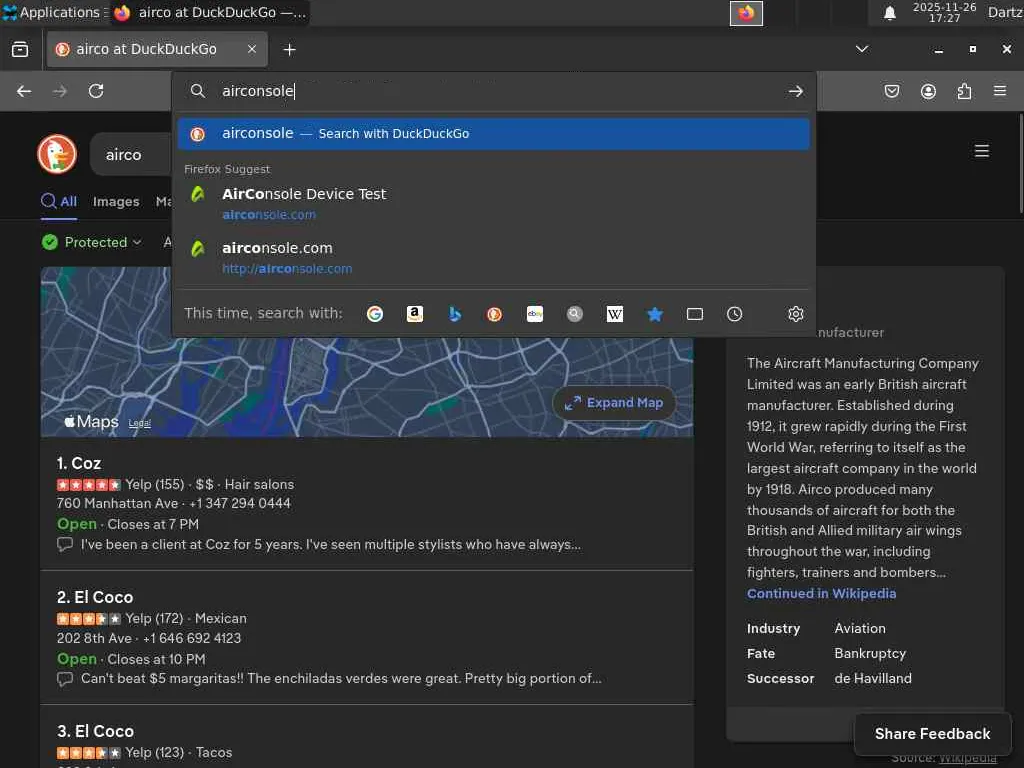Click the 2025-11-26 clock in panel
This screenshot has height=768, width=1024.
(944, 12)
